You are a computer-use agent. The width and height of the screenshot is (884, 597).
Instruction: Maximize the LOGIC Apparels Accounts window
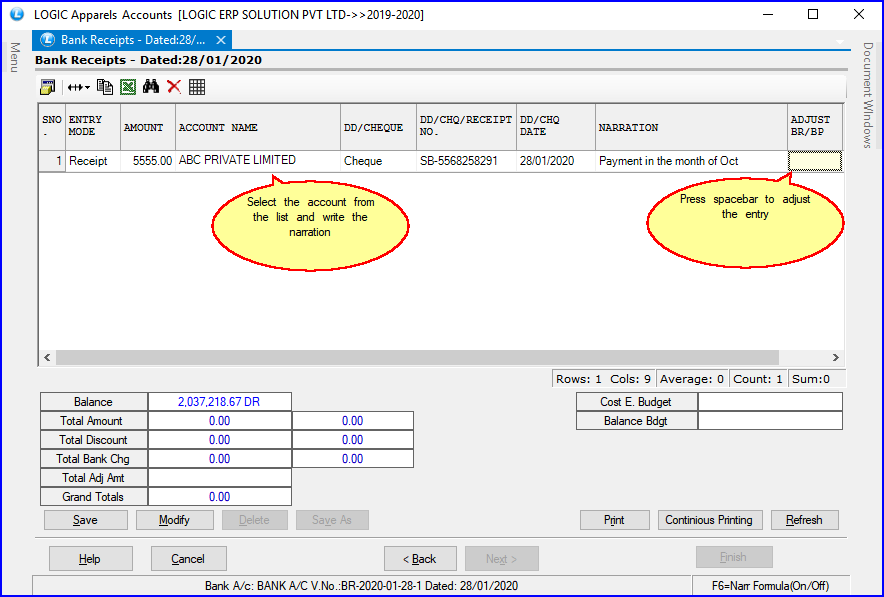tap(813, 14)
